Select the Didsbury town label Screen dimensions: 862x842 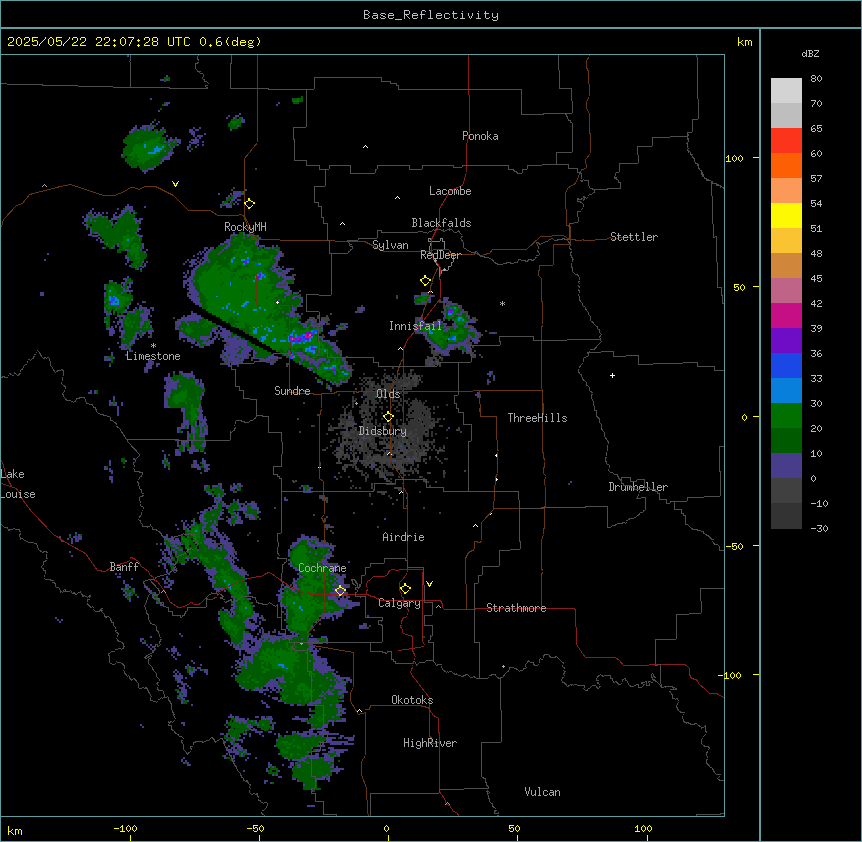(383, 431)
